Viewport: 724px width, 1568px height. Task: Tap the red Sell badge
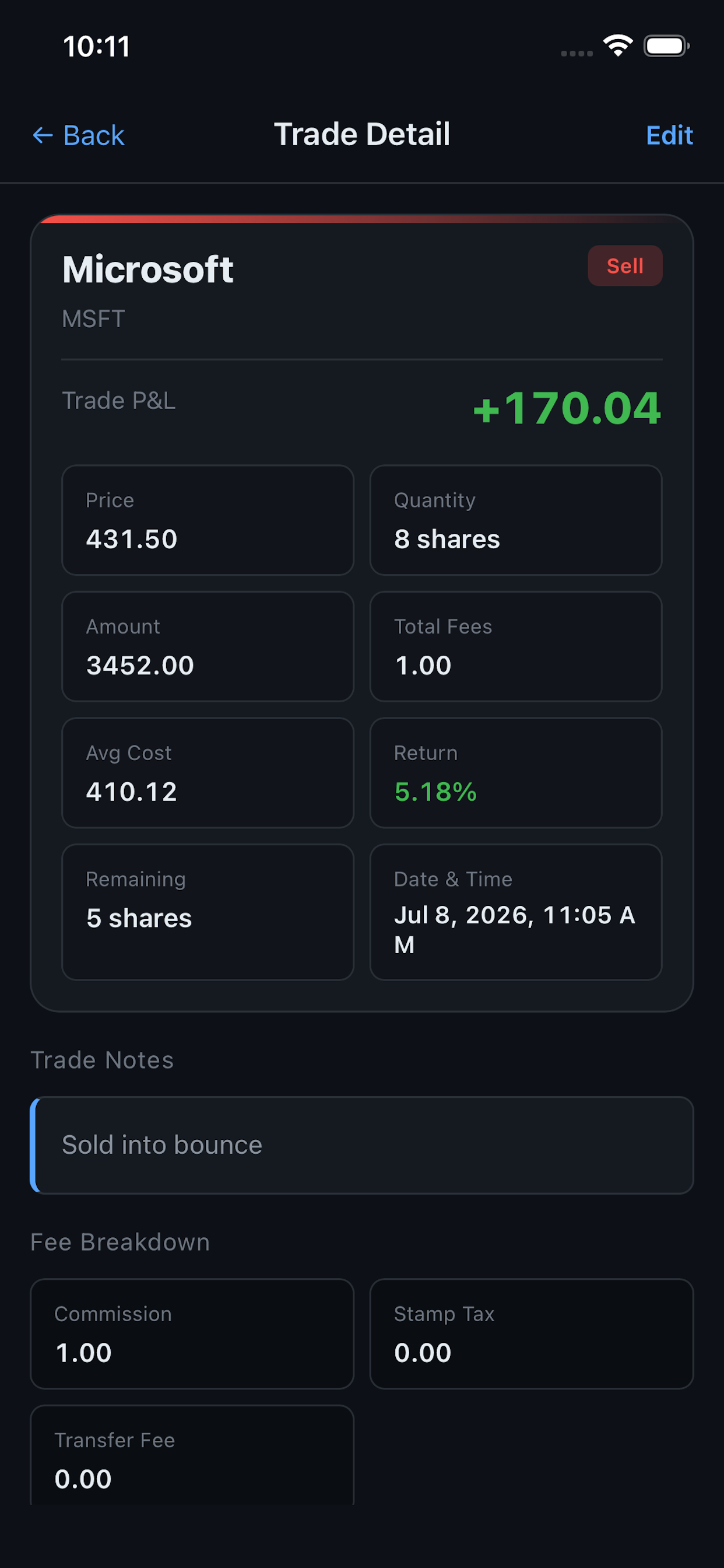coord(625,266)
